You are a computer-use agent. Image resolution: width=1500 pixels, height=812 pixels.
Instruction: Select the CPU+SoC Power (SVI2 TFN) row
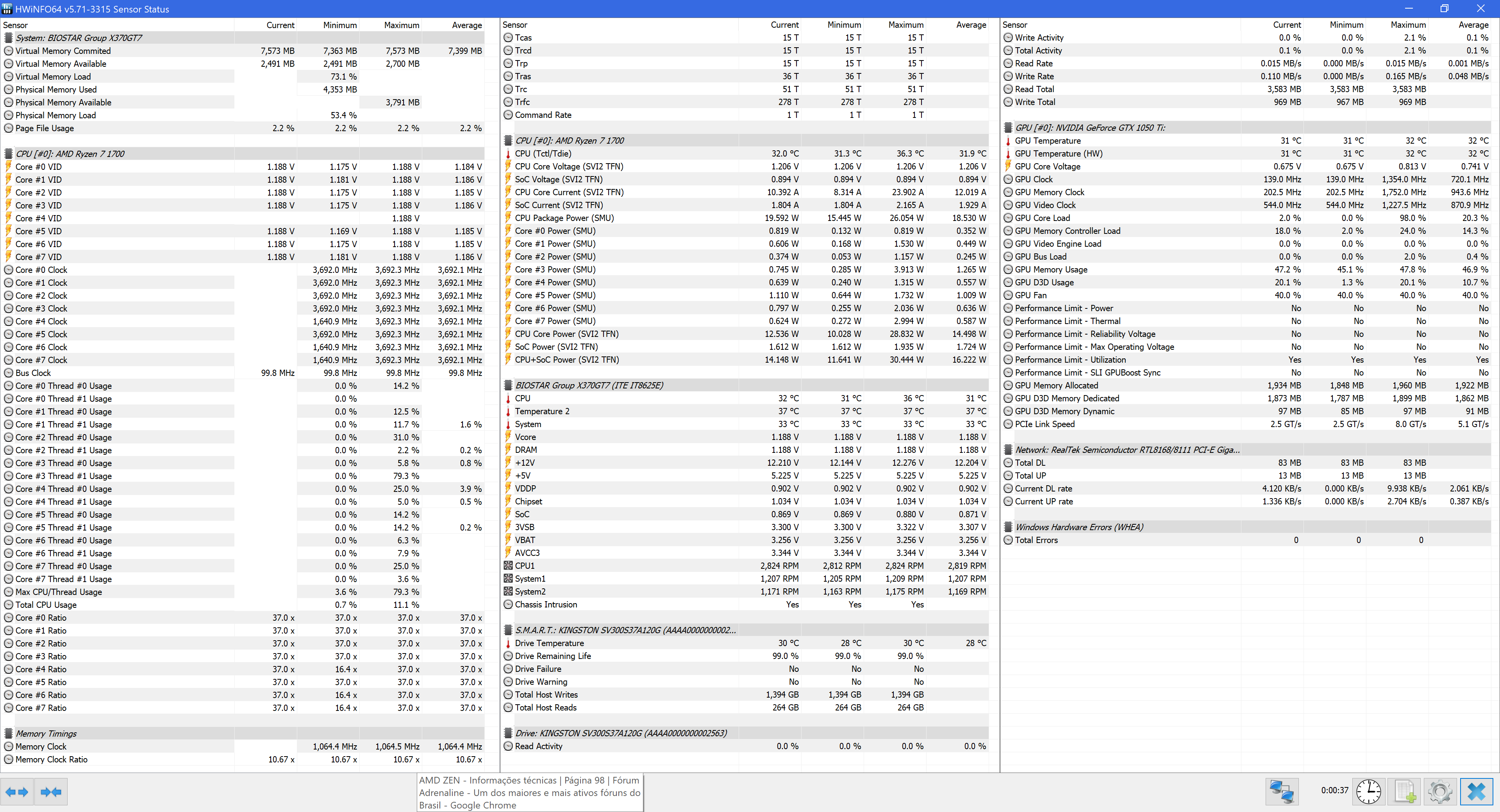point(745,360)
